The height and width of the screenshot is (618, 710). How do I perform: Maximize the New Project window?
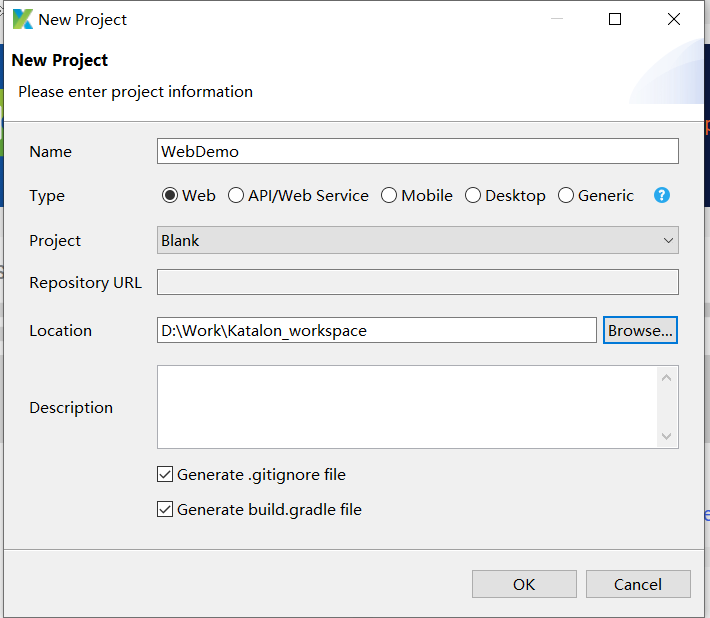615,19
